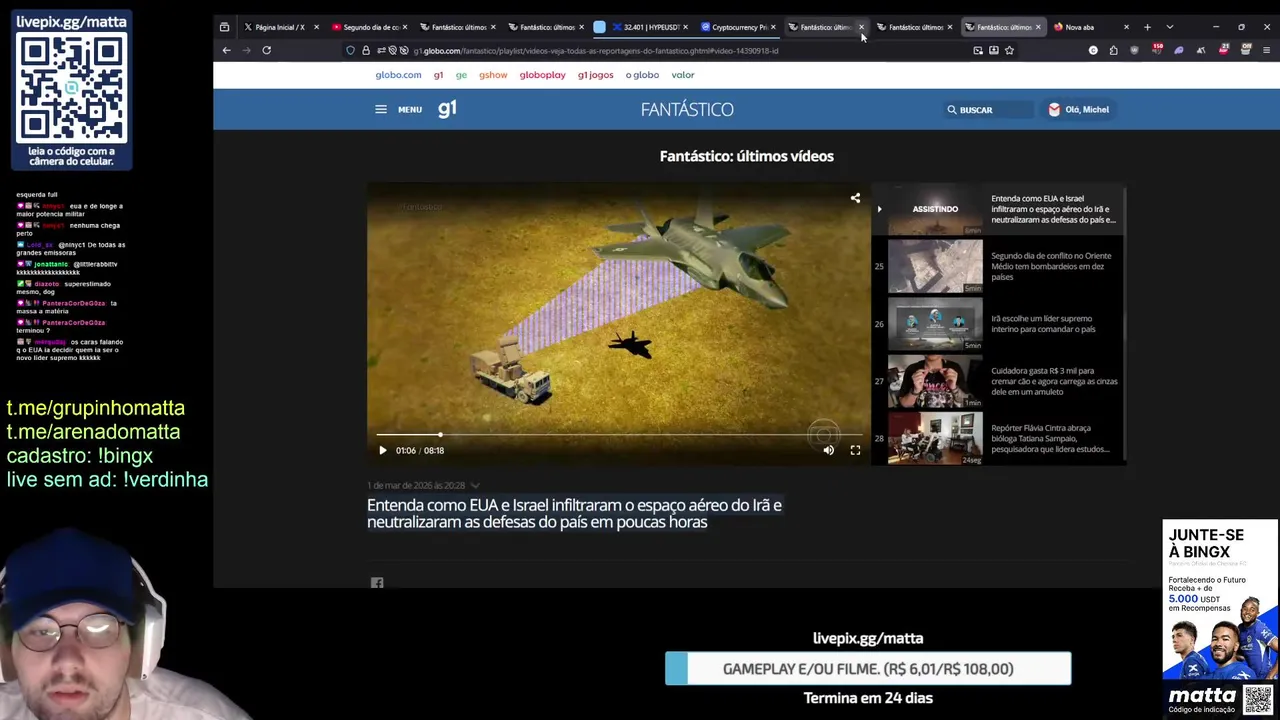1280x720 pixels.
Task: Open playlist video 26 thumbnail
Action: (x=935, y=324)
